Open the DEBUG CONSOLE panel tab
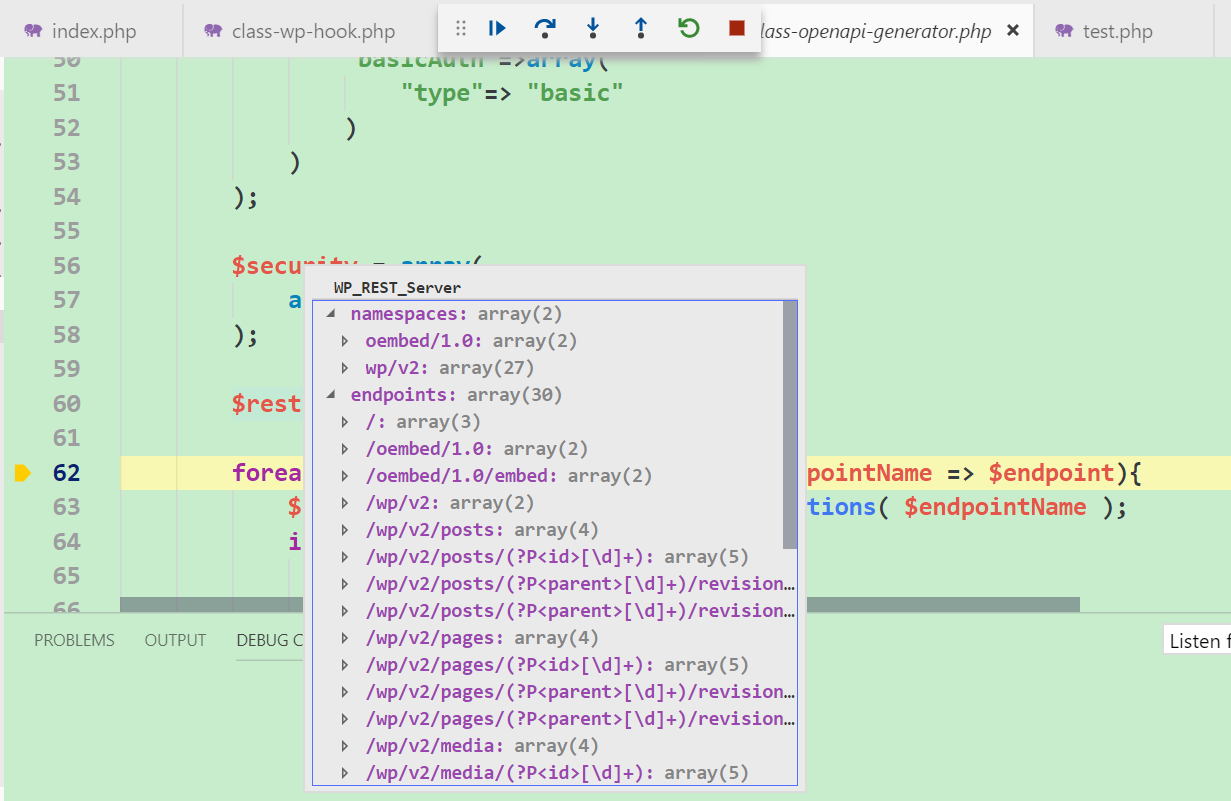Image resolution: width=1231 pixels, height=801 pixels. tap(270, 640)
